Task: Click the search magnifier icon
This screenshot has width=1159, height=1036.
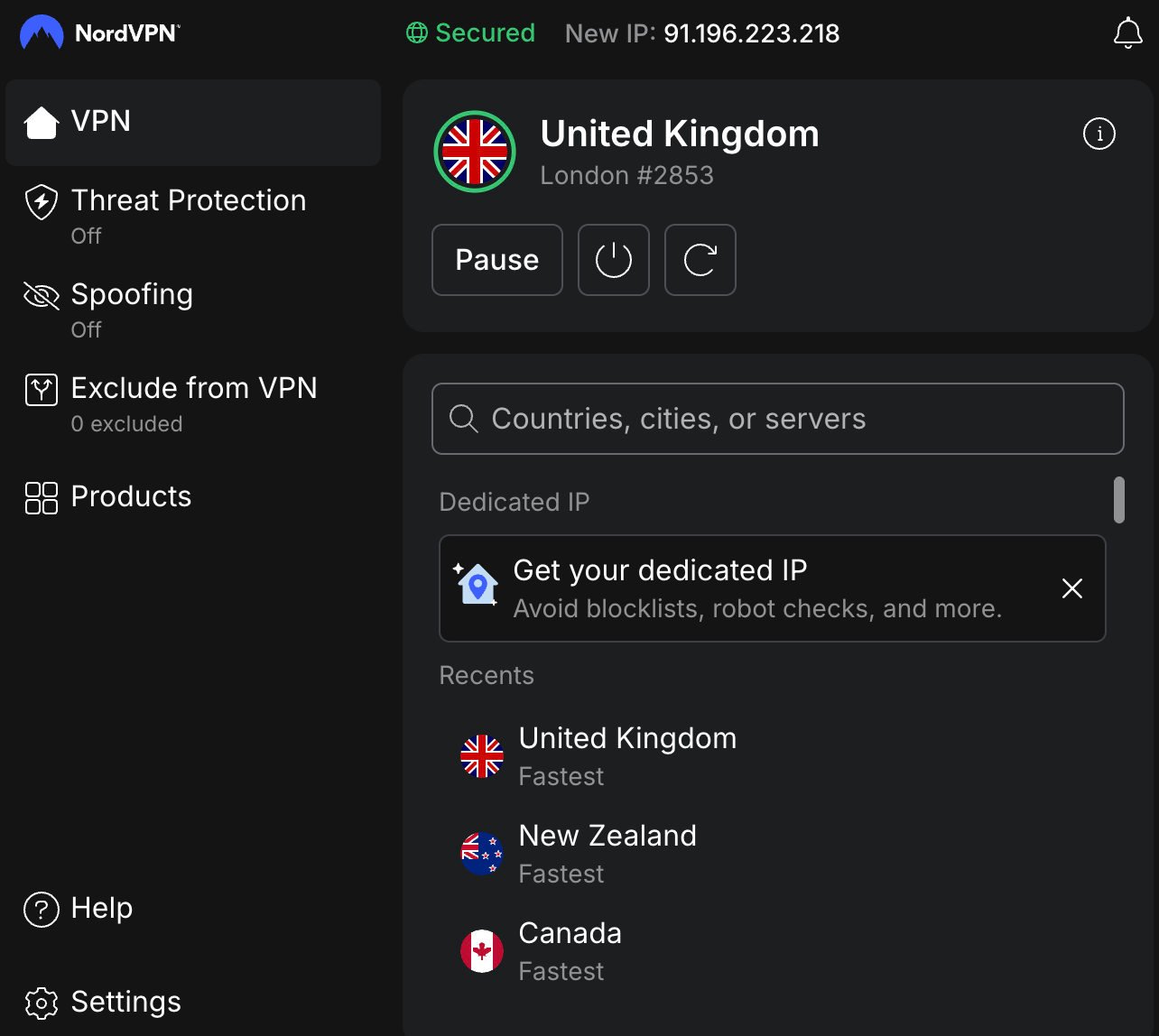Action: (463, 419)
